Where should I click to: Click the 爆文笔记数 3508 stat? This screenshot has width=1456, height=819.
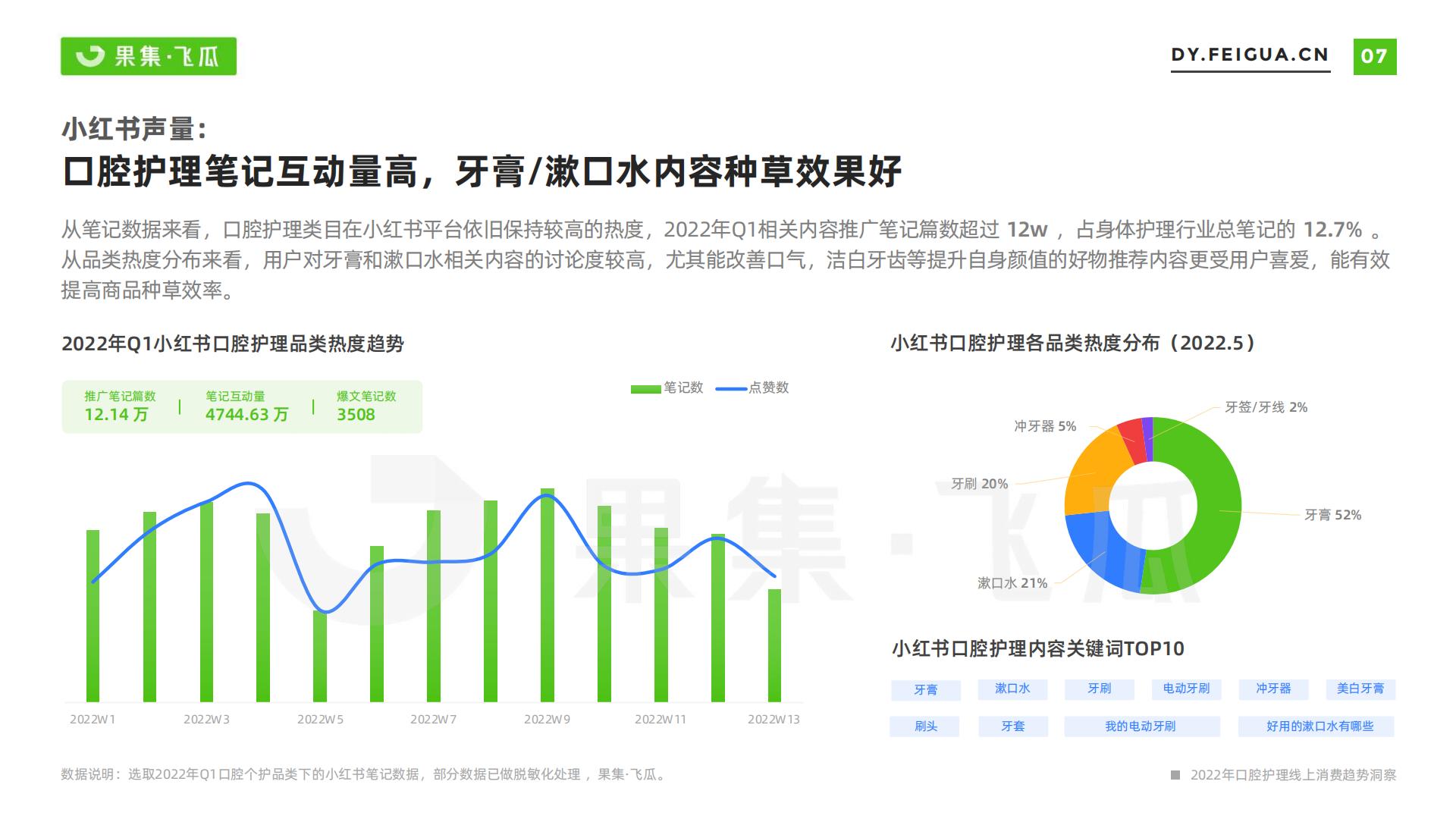click(366, 406)
